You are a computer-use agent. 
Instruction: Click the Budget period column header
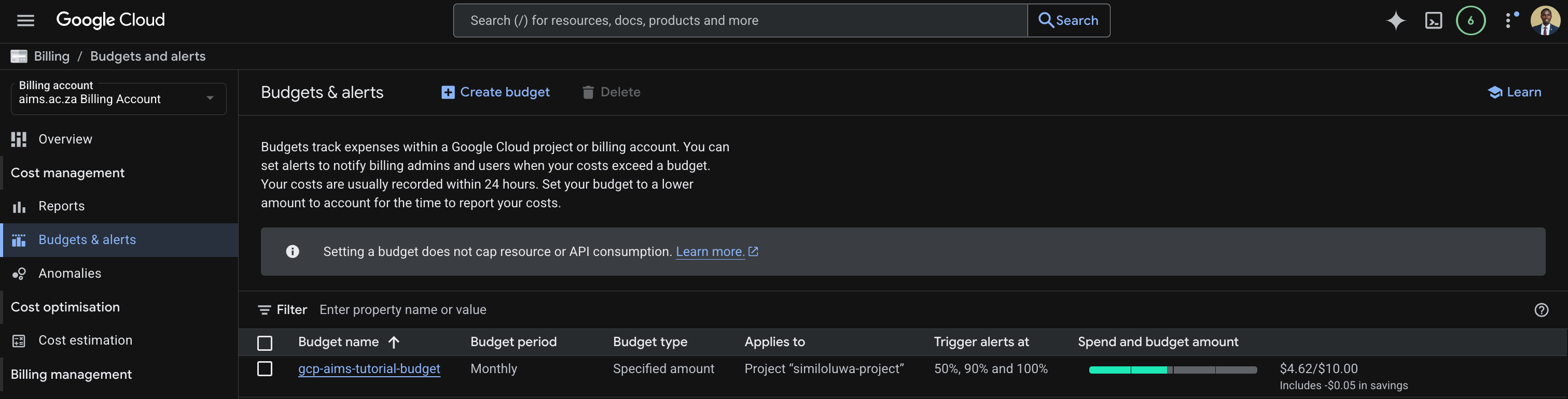[x=513, y=343]
